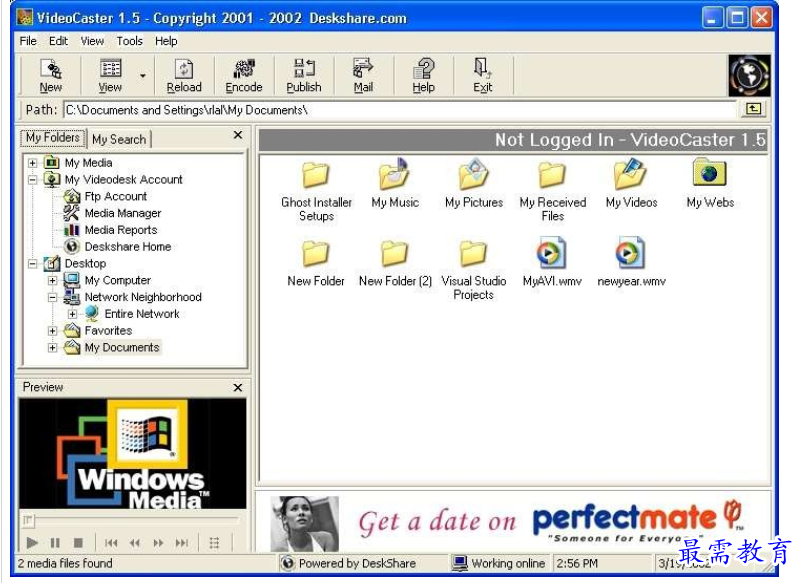The image size is (800, 583).
Task: Expand the My Media tree node
Action: (33, 163)
